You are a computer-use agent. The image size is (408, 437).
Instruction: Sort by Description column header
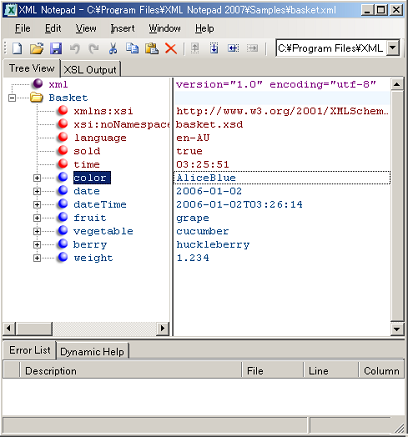click(x=130, y=371)
